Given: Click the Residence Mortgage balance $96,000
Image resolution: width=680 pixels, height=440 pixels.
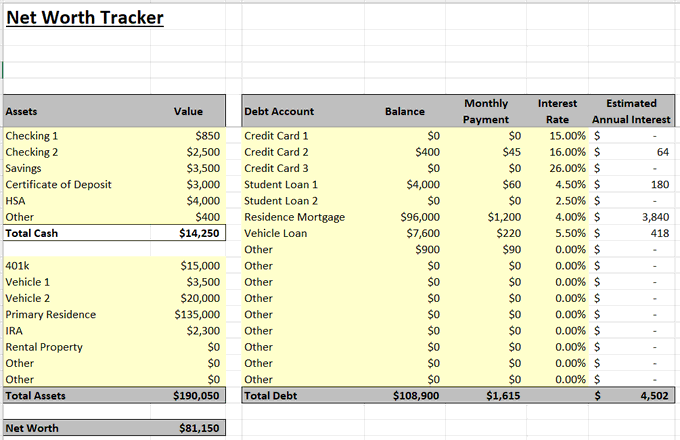Looking at the screenshot, I should click(420, 217).
